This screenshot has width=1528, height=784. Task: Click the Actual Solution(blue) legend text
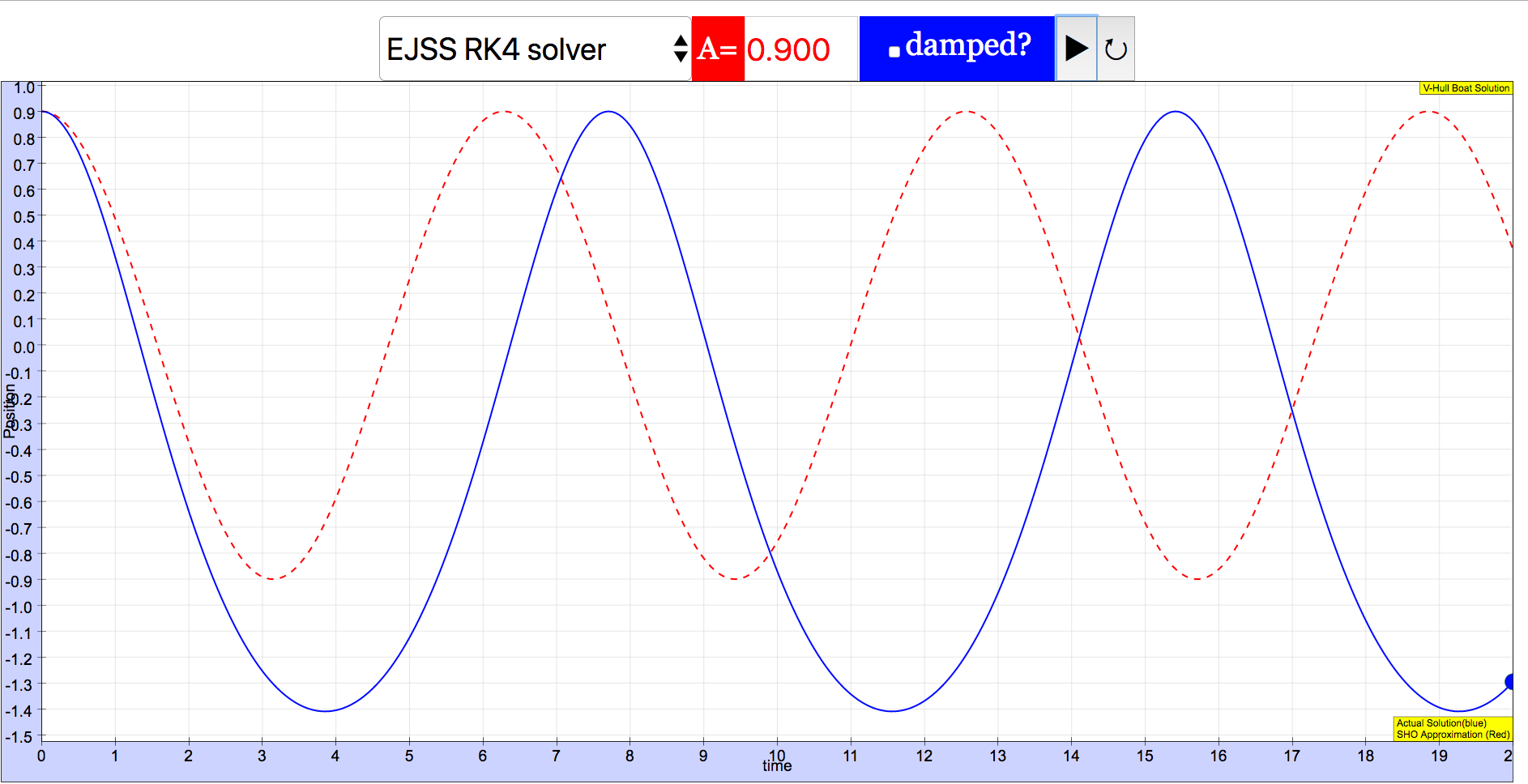[x=1441, y=723]
